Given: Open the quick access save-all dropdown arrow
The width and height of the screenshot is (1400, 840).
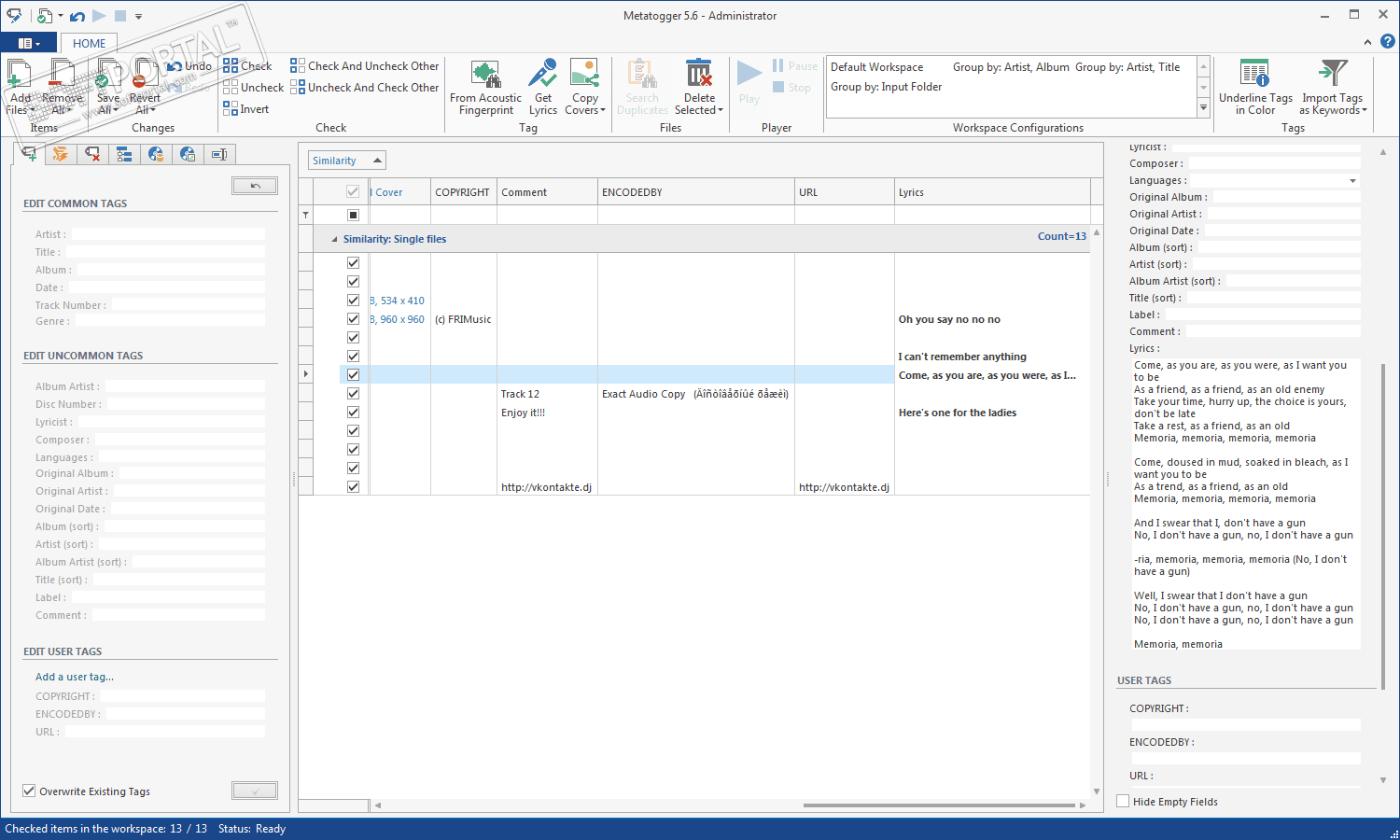Looking at the screenshot, I should [61, 16].
